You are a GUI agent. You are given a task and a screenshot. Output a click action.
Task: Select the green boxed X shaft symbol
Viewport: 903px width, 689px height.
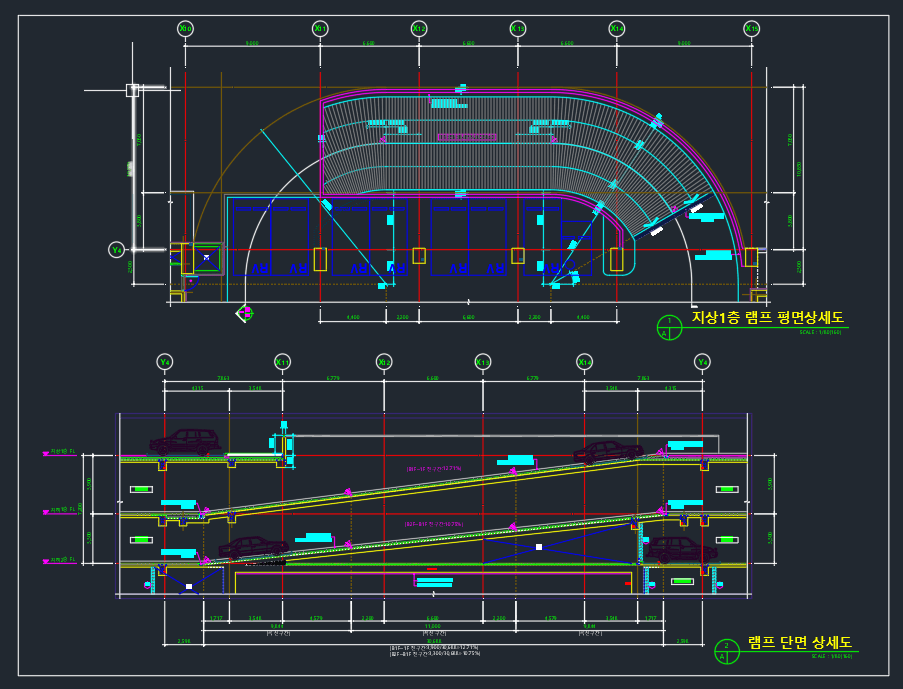pos(206,258)
